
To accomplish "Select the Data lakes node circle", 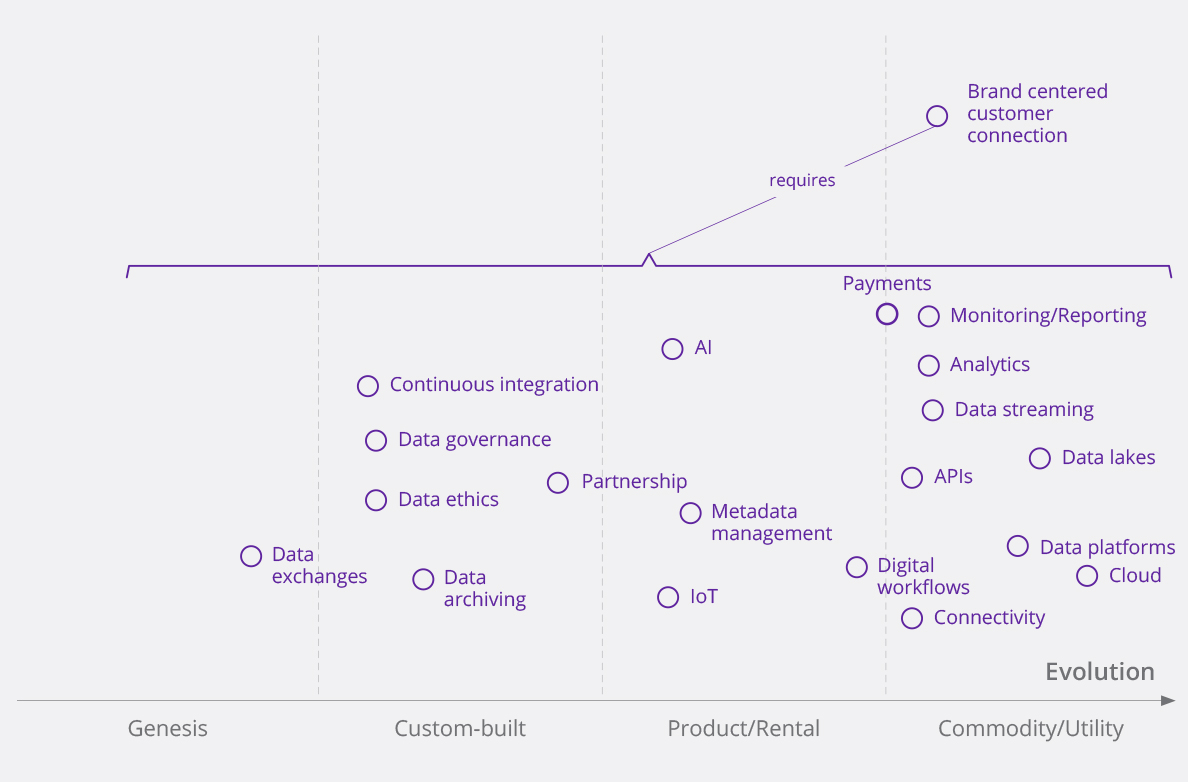I will pos(1040,458).
